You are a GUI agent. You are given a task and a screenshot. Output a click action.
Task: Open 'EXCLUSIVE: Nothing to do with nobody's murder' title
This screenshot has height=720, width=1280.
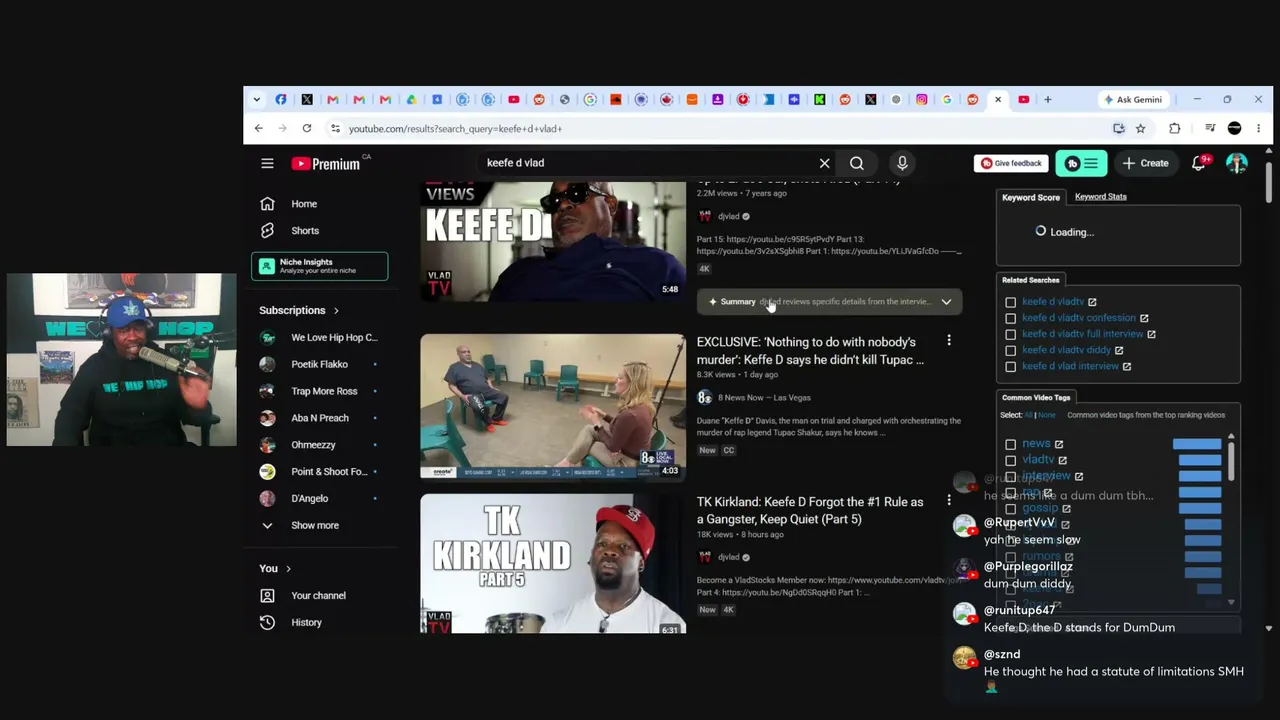[x=811, y=351]
